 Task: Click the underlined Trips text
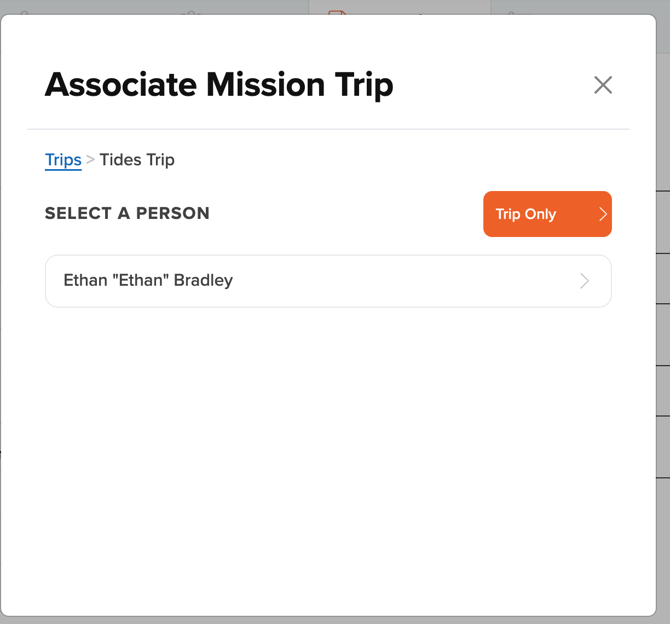pos(63,160)
